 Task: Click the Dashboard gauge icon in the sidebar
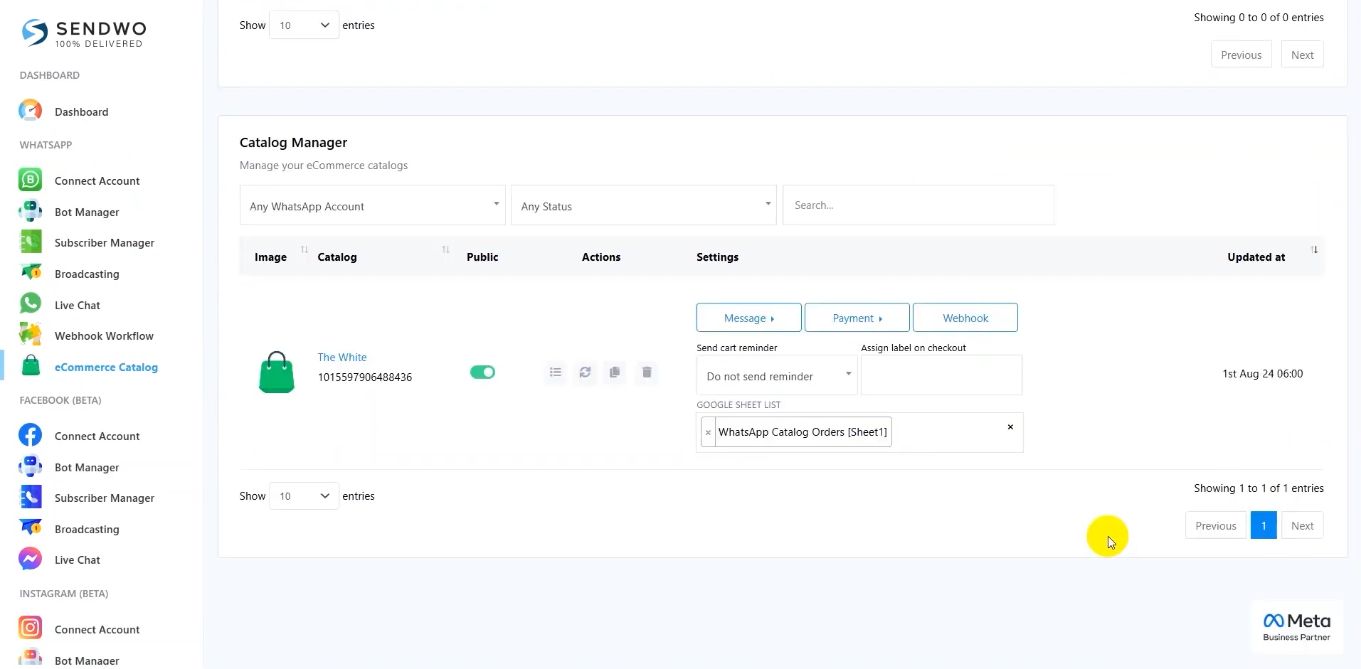(31, 111)
